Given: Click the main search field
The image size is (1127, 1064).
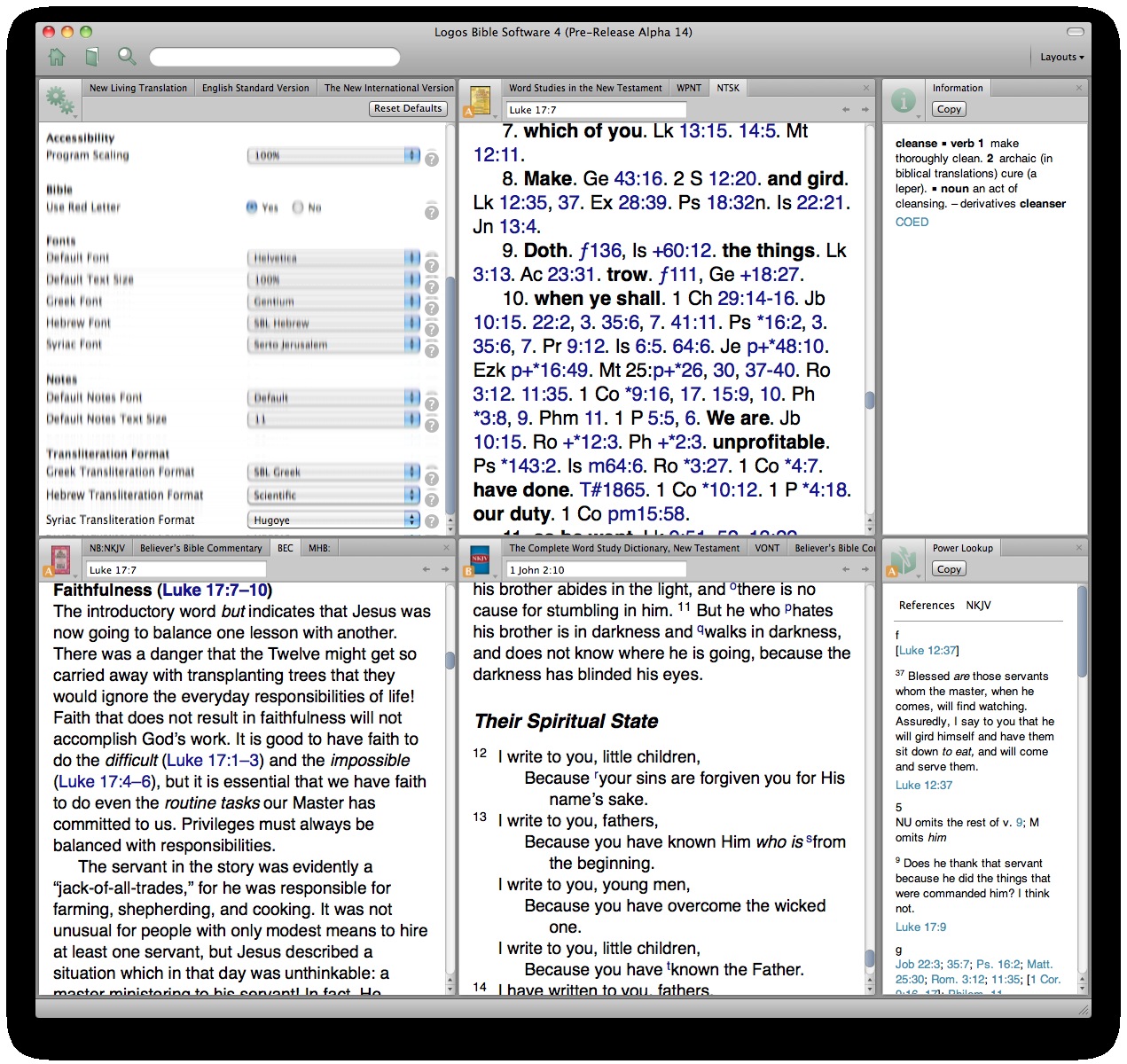Looking at the screenshot, I should [x=275, y=58].
